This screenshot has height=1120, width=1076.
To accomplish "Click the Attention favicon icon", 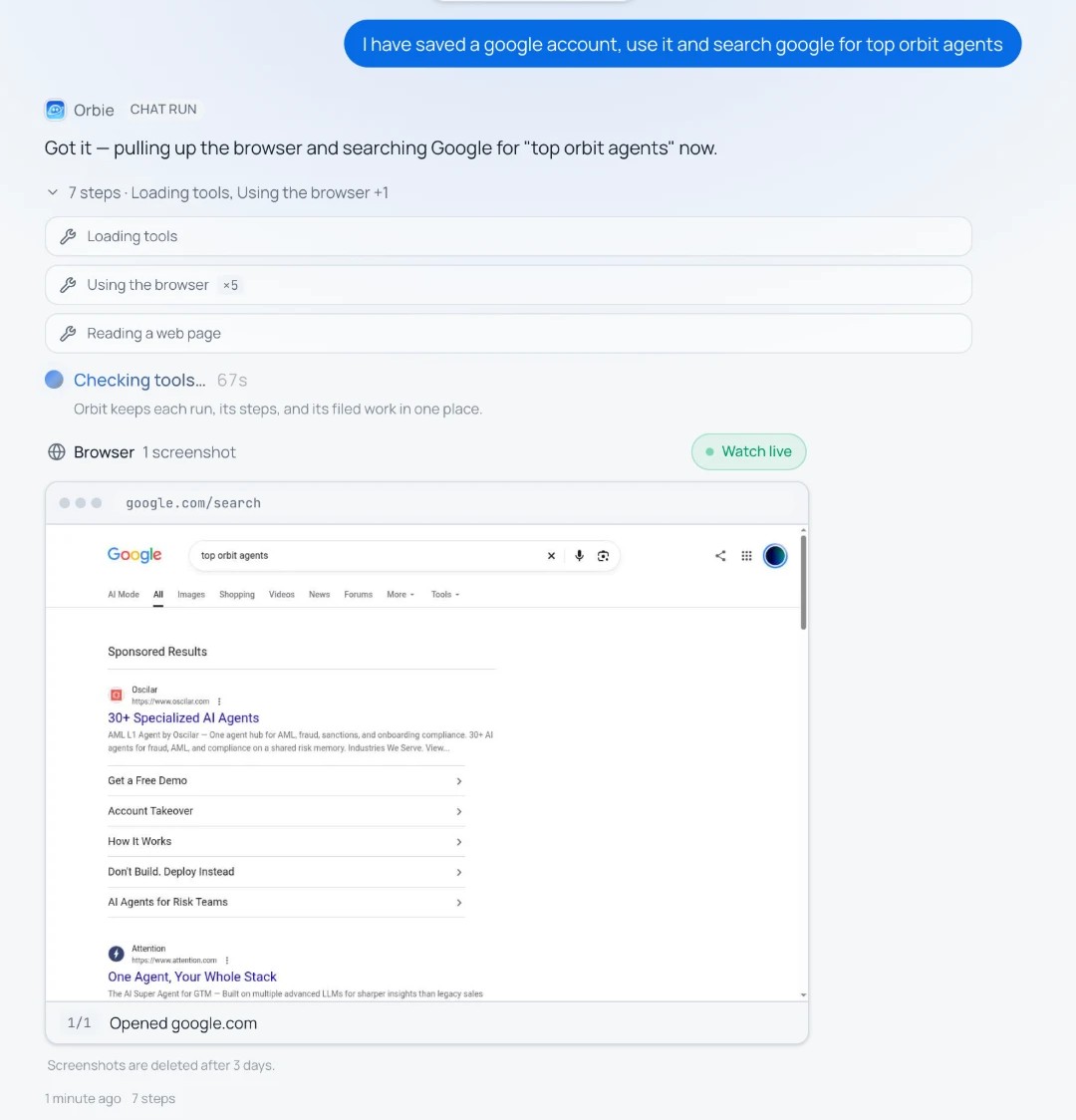I will pos(116,954).
